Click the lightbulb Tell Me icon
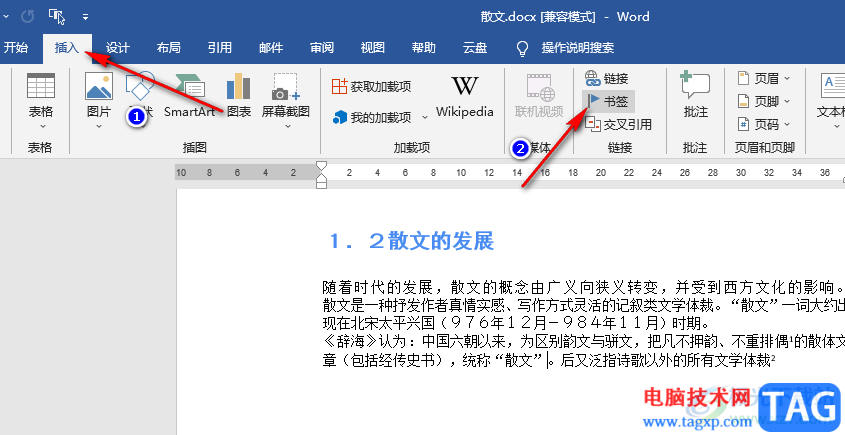 [522, 49]
